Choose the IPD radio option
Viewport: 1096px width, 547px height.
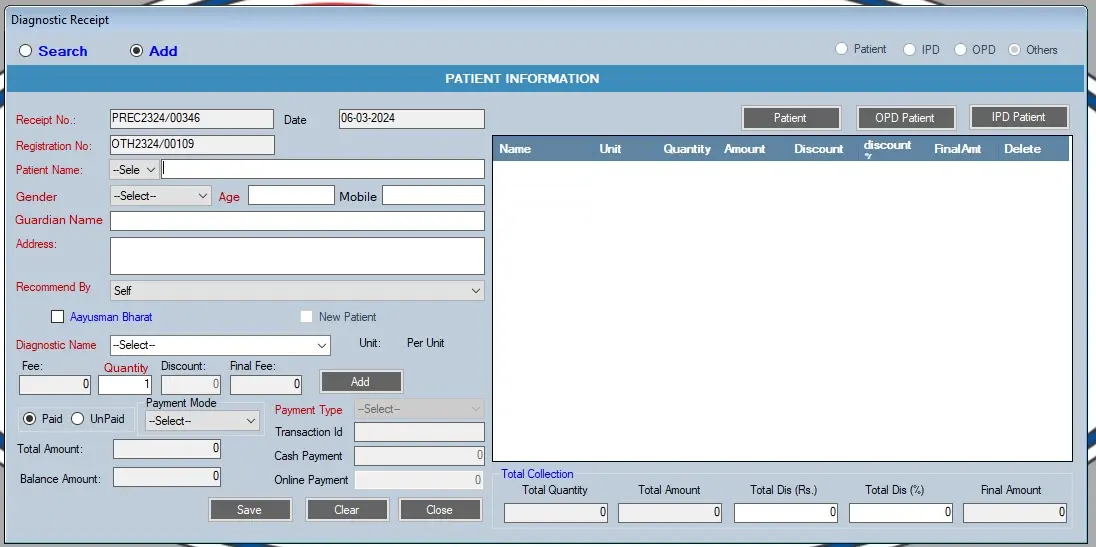click(909, 49)
